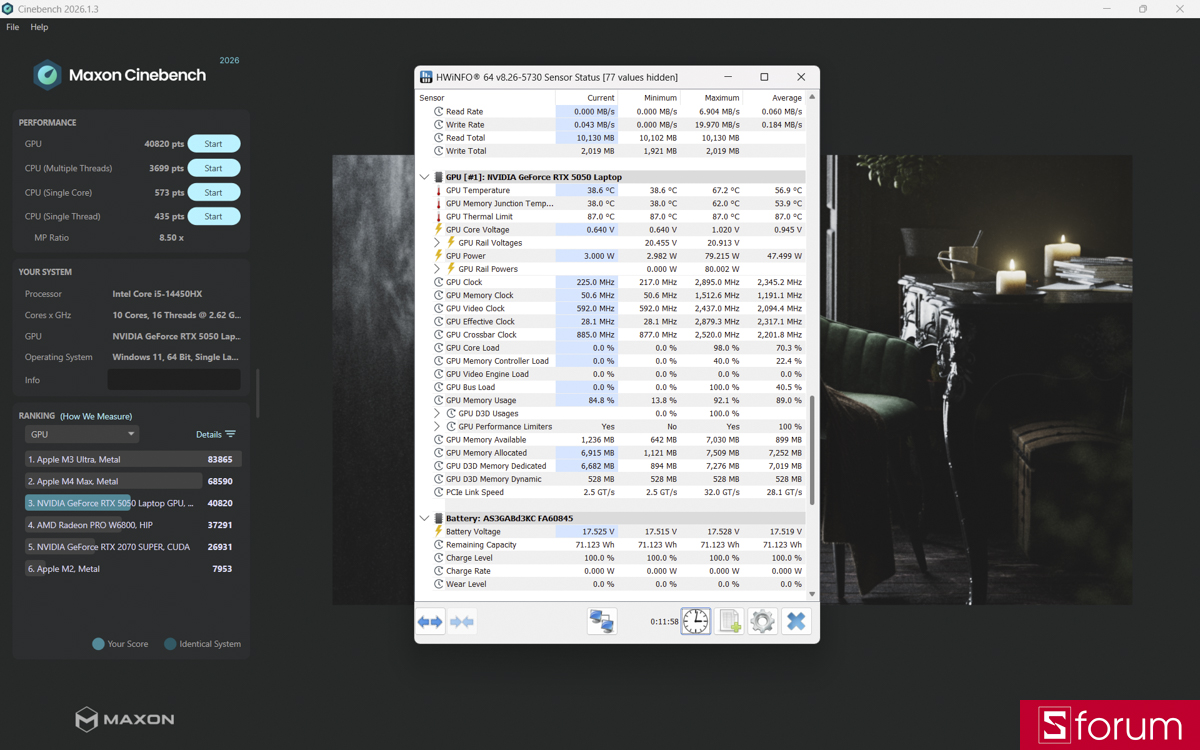This screenshot has width=1200, height=750.
Task: Start the GPU benchmark
Action: (213, 144)
